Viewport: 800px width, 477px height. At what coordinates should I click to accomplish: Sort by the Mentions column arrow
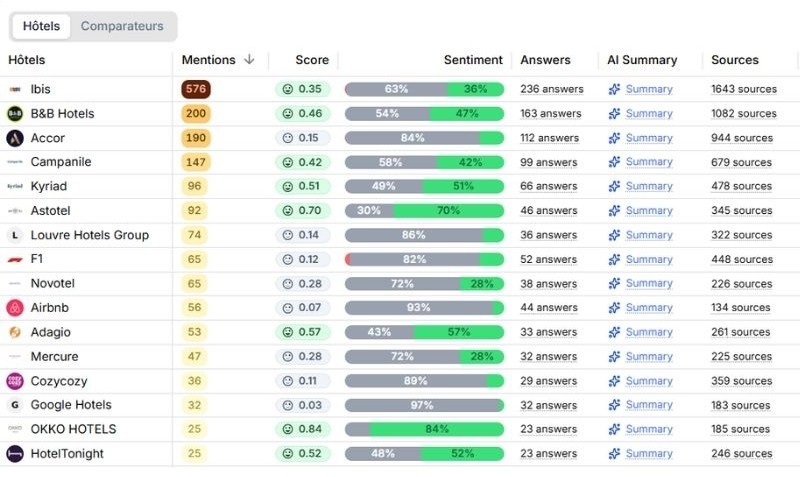coord(249,60)
